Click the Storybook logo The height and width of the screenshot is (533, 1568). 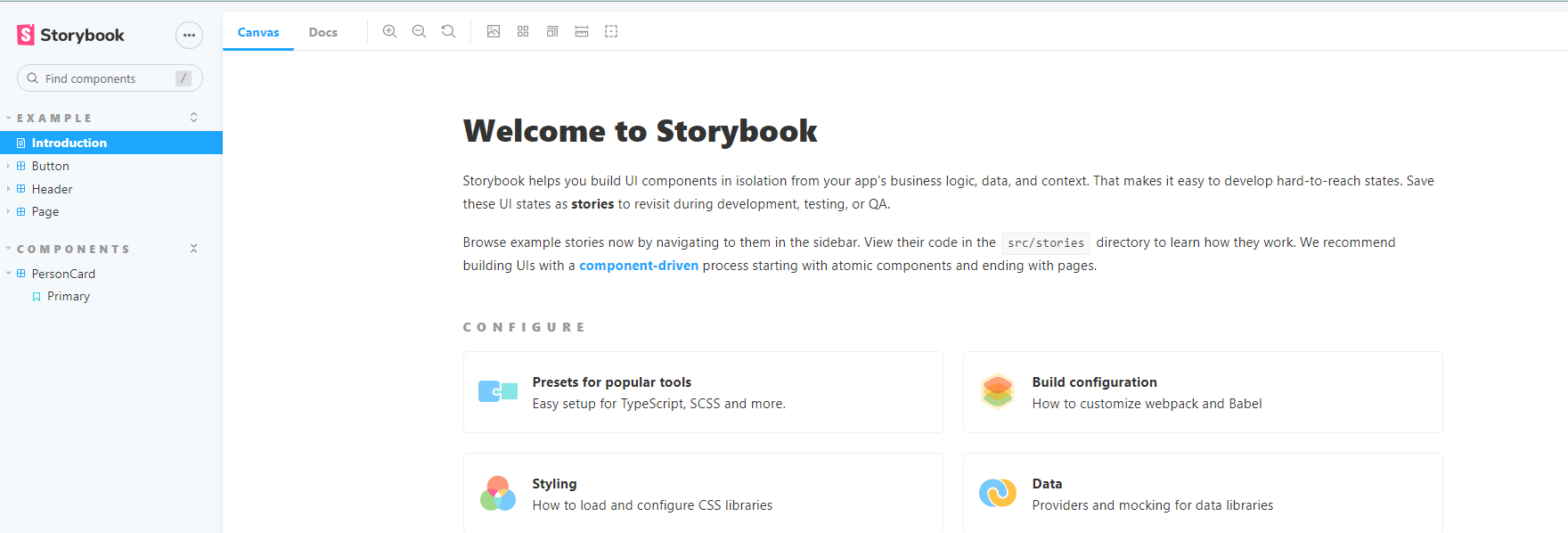tap(70, 35)
